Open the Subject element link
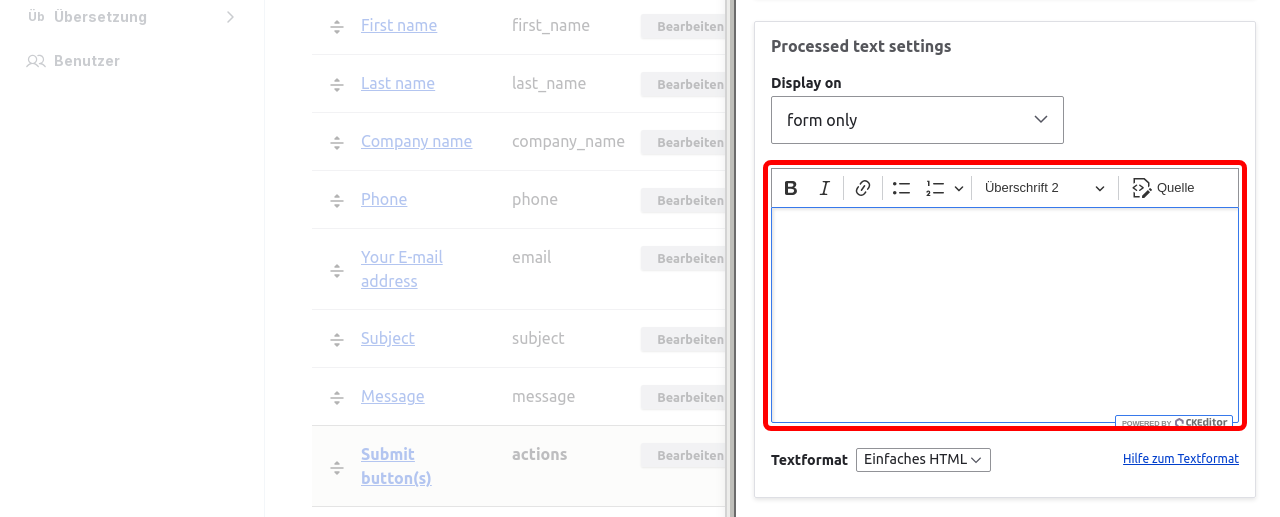This screenshot has height=517, width=1280. click(388, 338)
